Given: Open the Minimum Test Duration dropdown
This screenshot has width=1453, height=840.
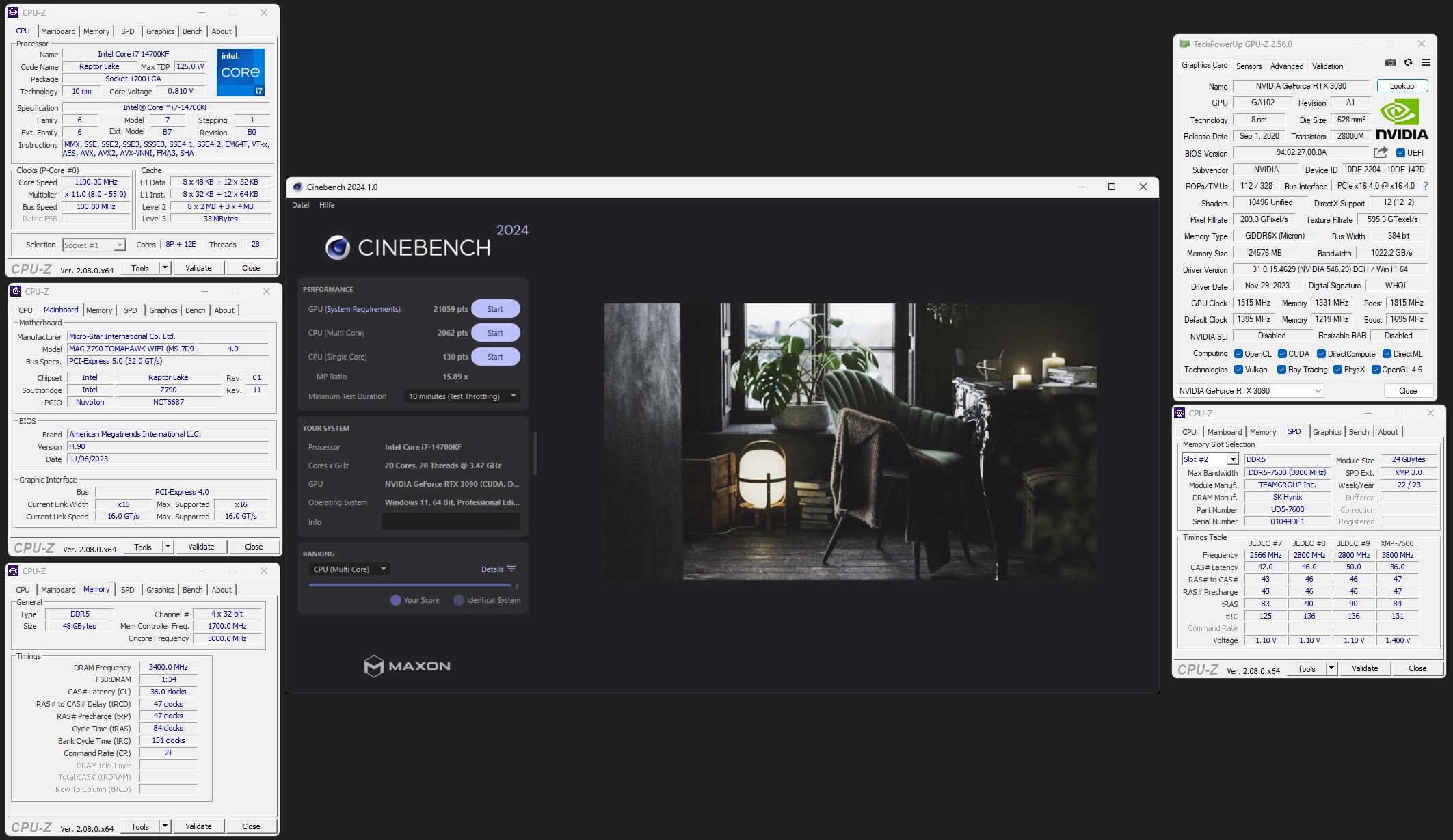Looking at the screenshot, I should click(462, 396).
